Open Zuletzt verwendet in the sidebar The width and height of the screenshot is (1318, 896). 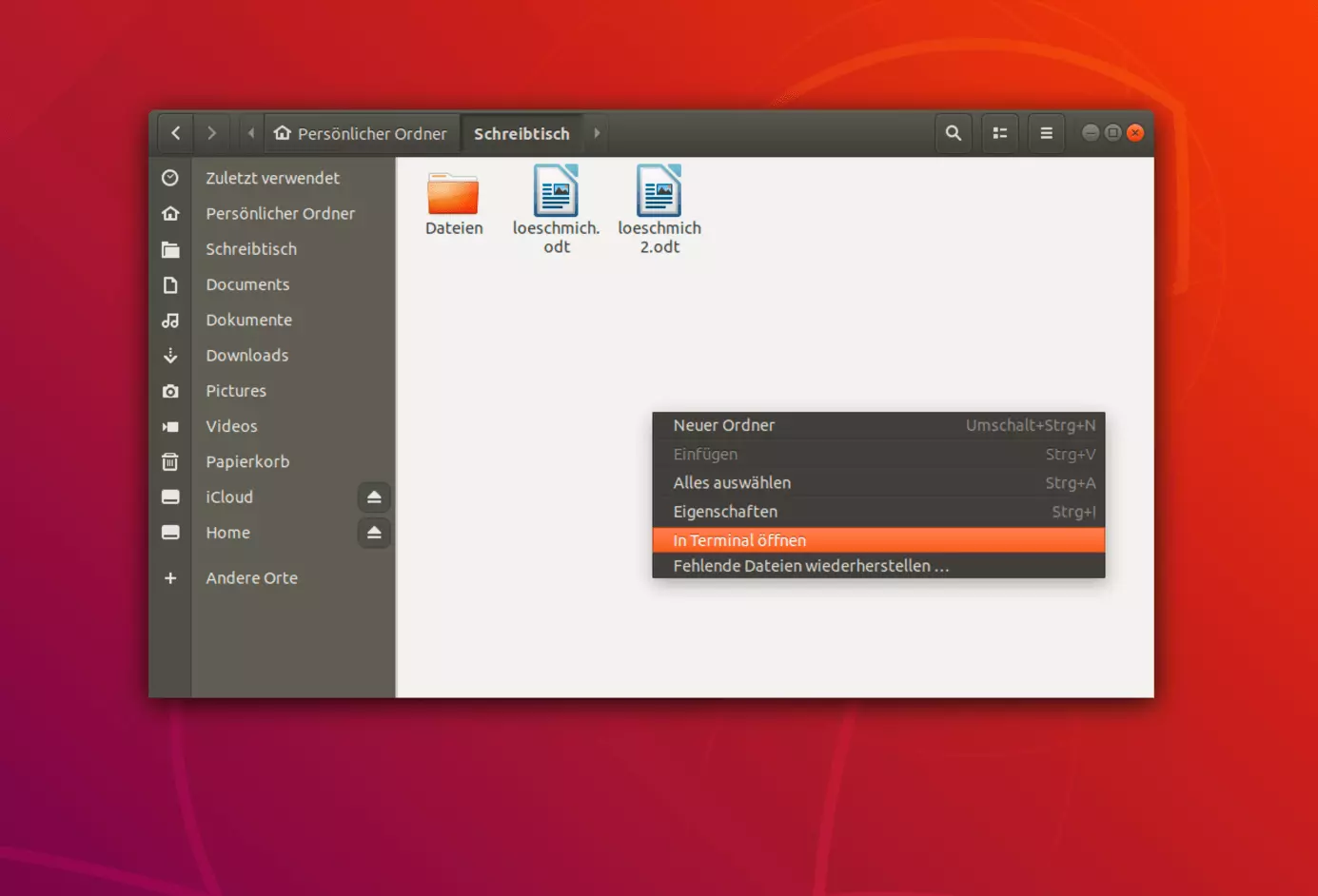(272, 178)
